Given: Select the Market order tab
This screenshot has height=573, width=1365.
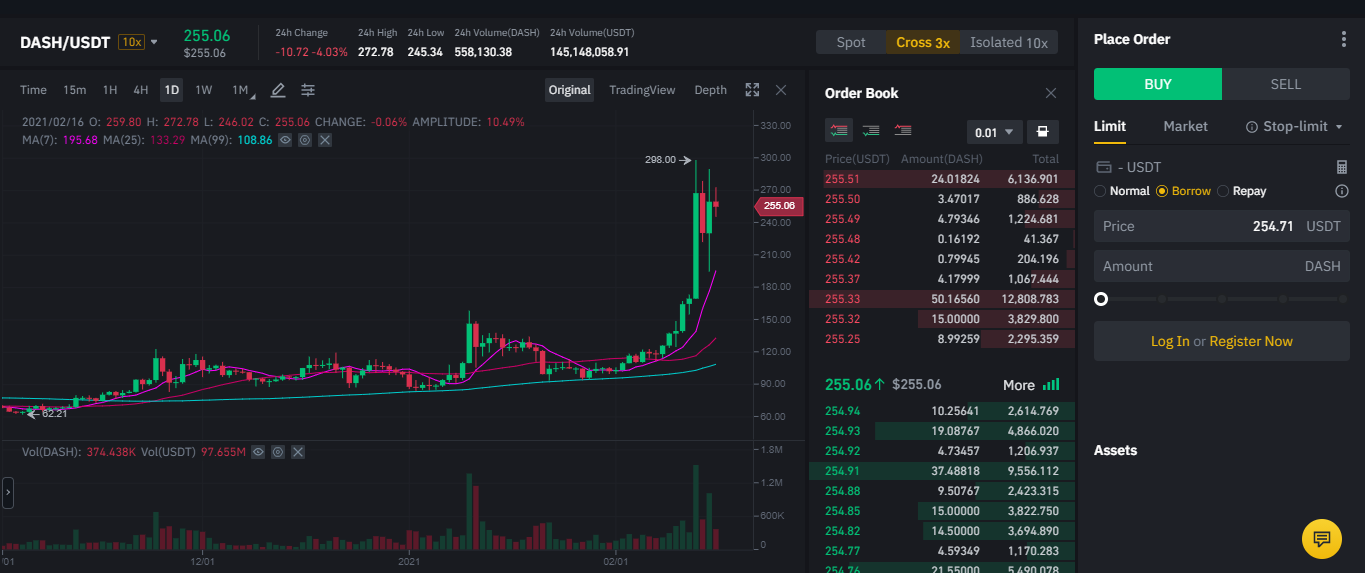Looking at the screenshot, I should point(1185,127).
